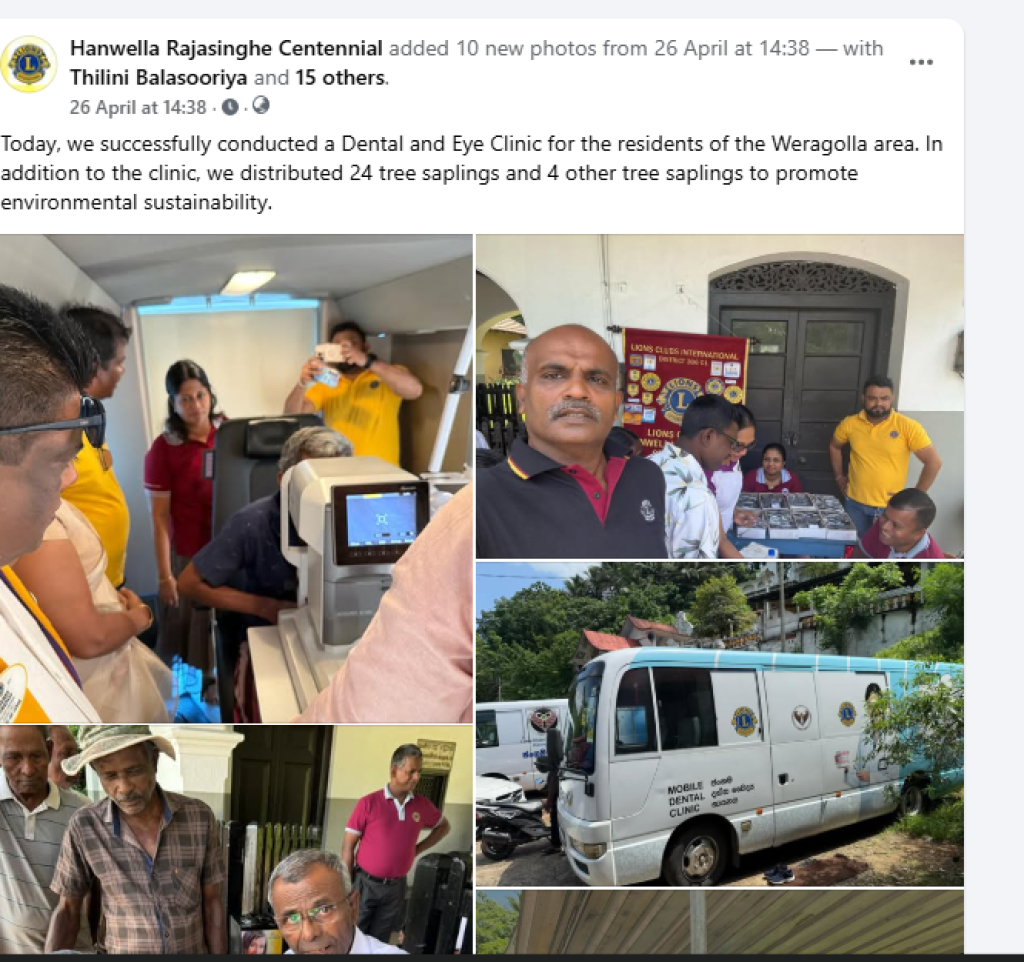This screenshot has width=1024, height=962.
Task: Open Hanwella Rajasinghe Centennial page link
Action: point(226,48)
